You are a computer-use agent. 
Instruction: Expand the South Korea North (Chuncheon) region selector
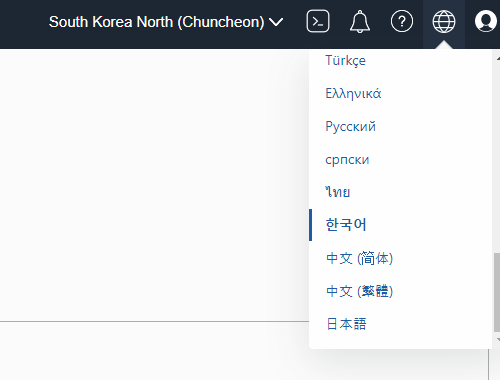tap(166, 22)
